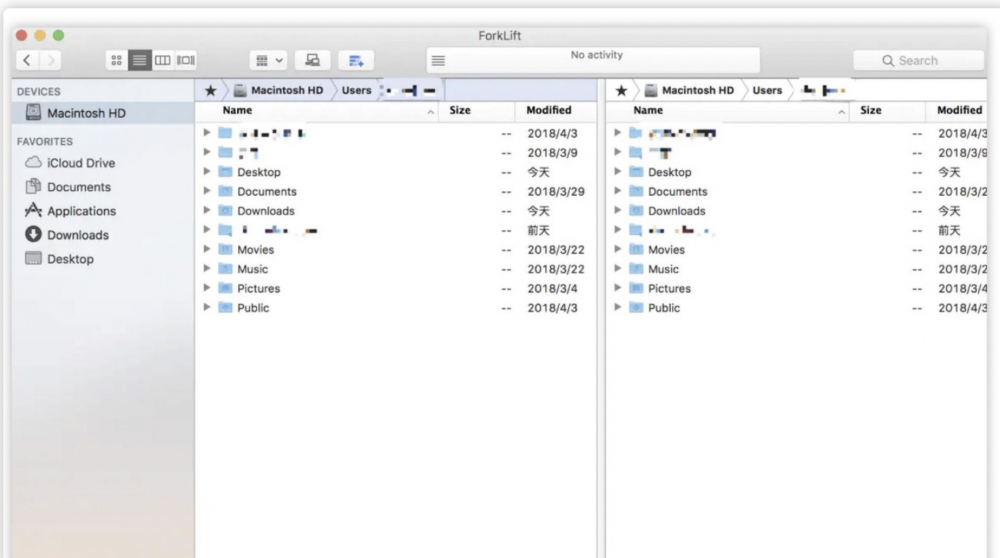Click the sync/add transfer toolbar icon
The width and height of the screenshot is (1000, 558).
356,60
